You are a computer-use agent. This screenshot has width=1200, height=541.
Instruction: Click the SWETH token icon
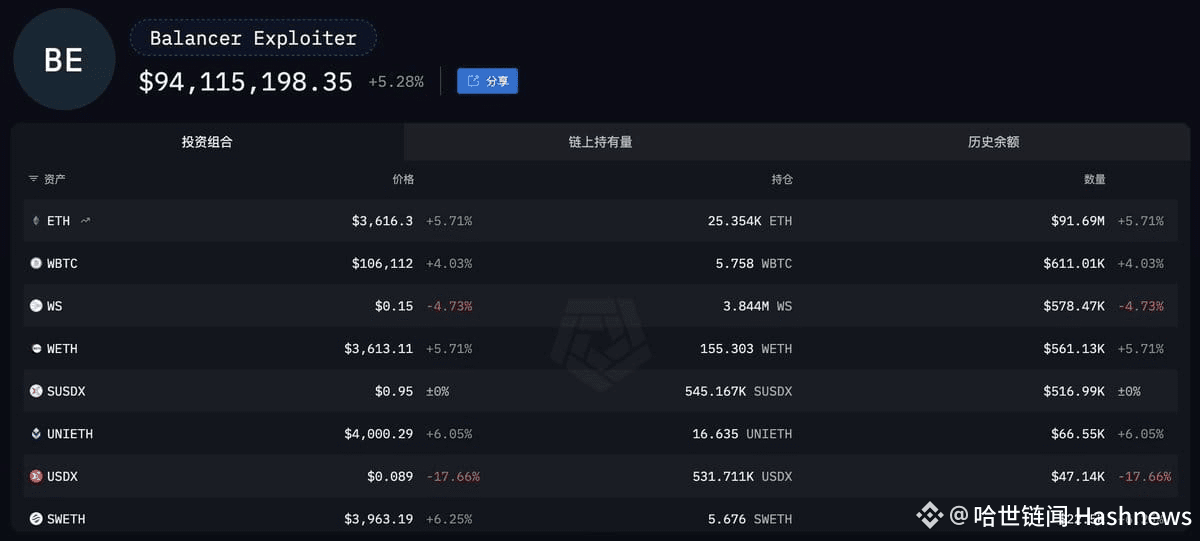coord(36,519)
